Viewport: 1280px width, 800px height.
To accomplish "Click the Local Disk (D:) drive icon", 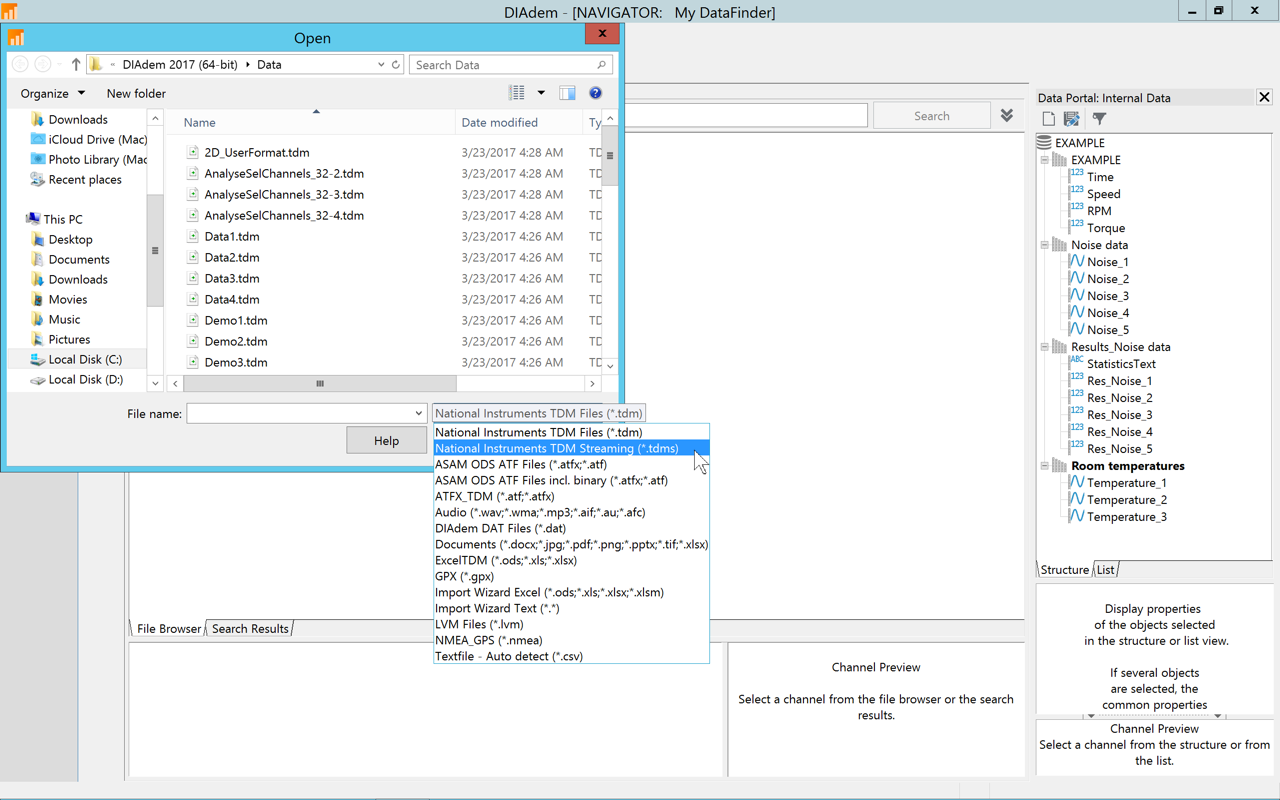I will (x=37, y=379).
